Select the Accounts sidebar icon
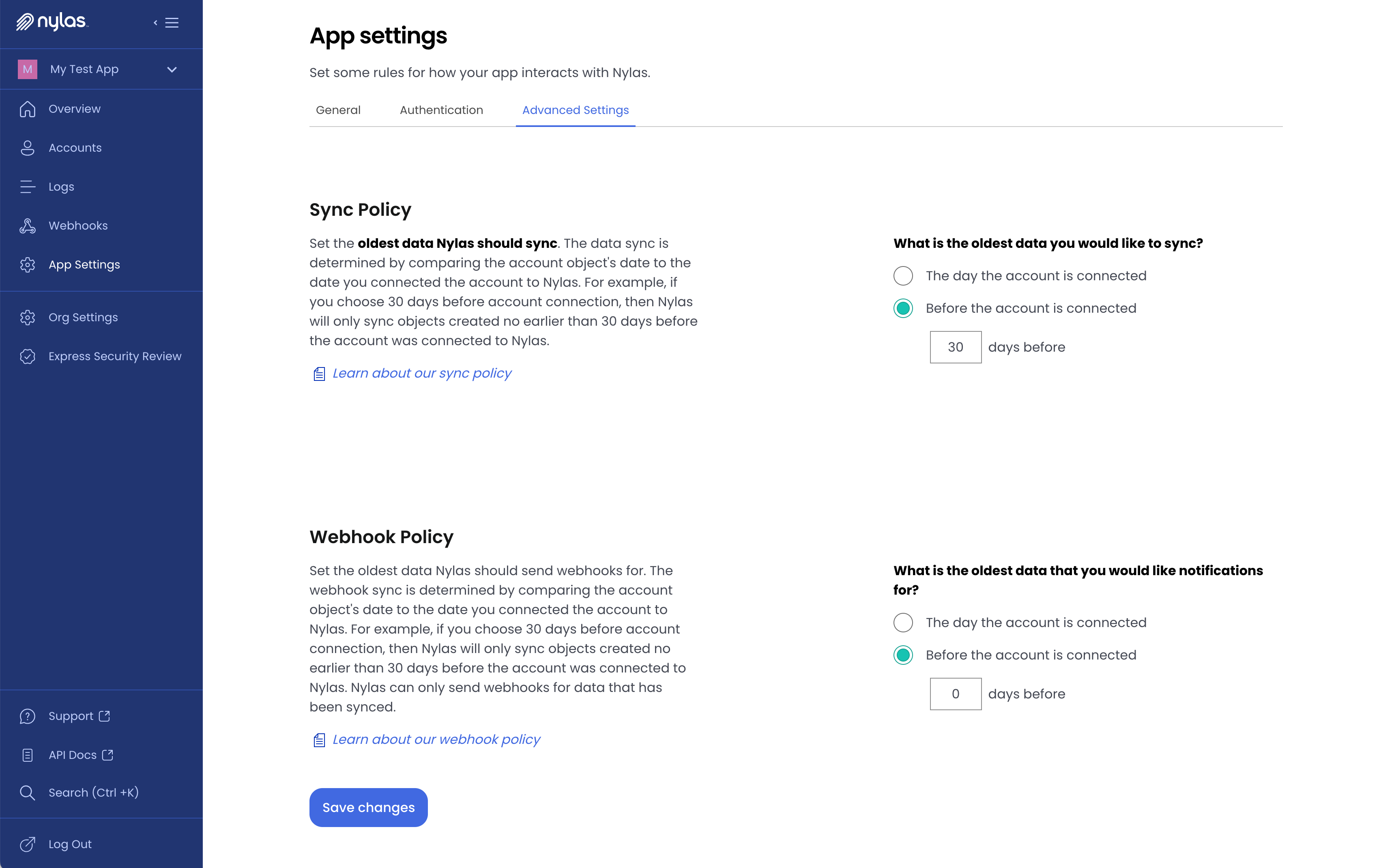The image size is (1379, 868). pyautogui.click(x=27, y=148)
